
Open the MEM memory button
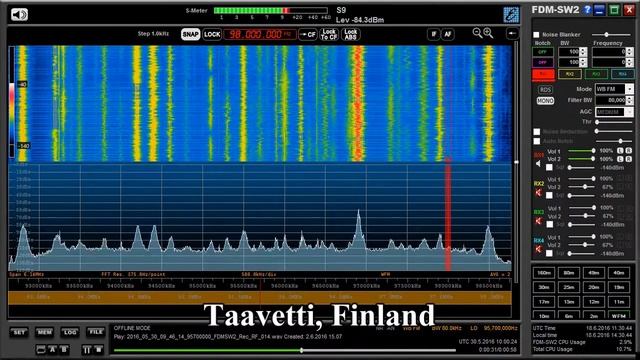44,333
